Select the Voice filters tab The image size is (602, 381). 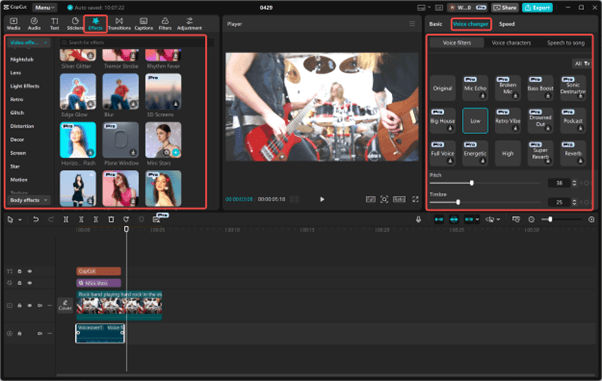pyautogui.click(x=457, y=43)
